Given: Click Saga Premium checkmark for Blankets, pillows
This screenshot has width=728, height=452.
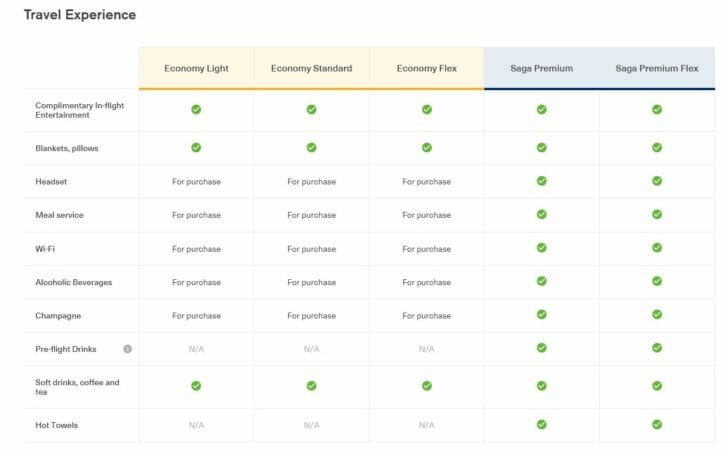Looking at the screenshot, I should coord(542,148).
